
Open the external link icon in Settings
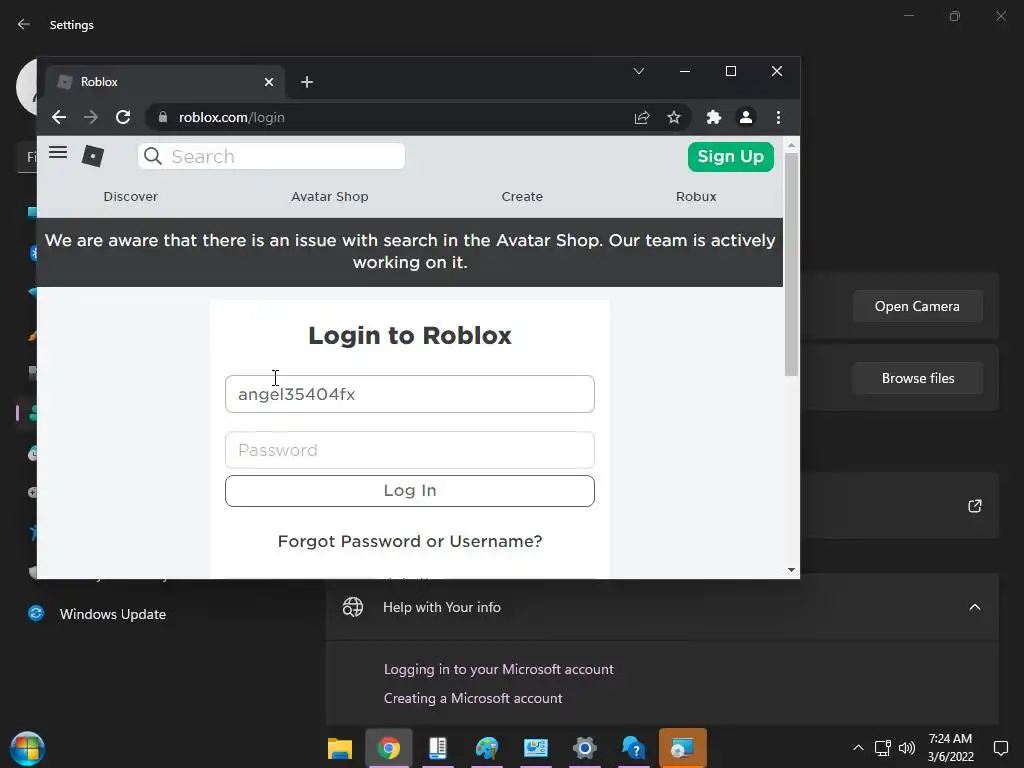(974, 506)
